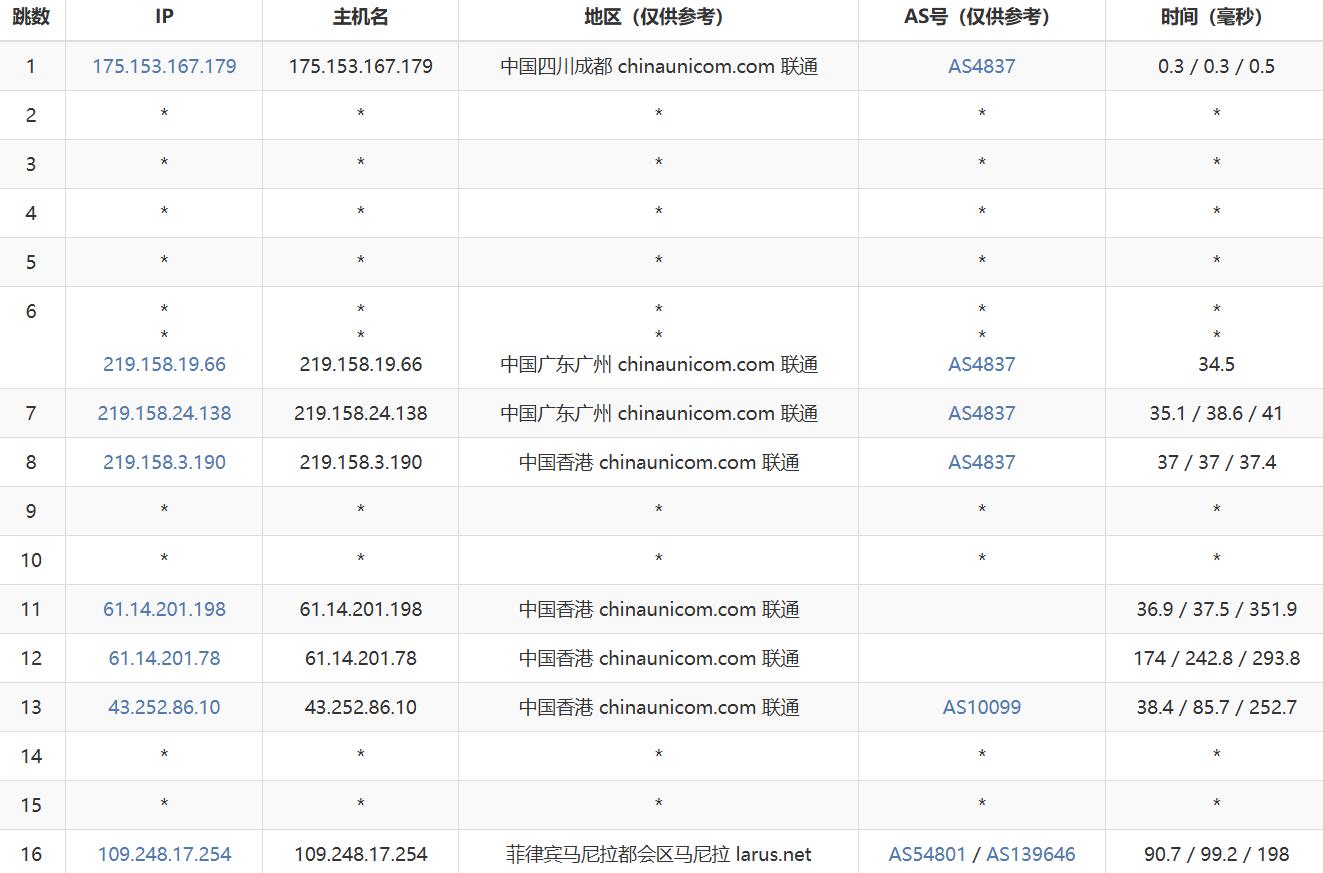Image resolution: width=1323 pixels, height=873 pixels.
Task: Select hostname cell 43.252.86.10
Action: [x=360, y=707]
